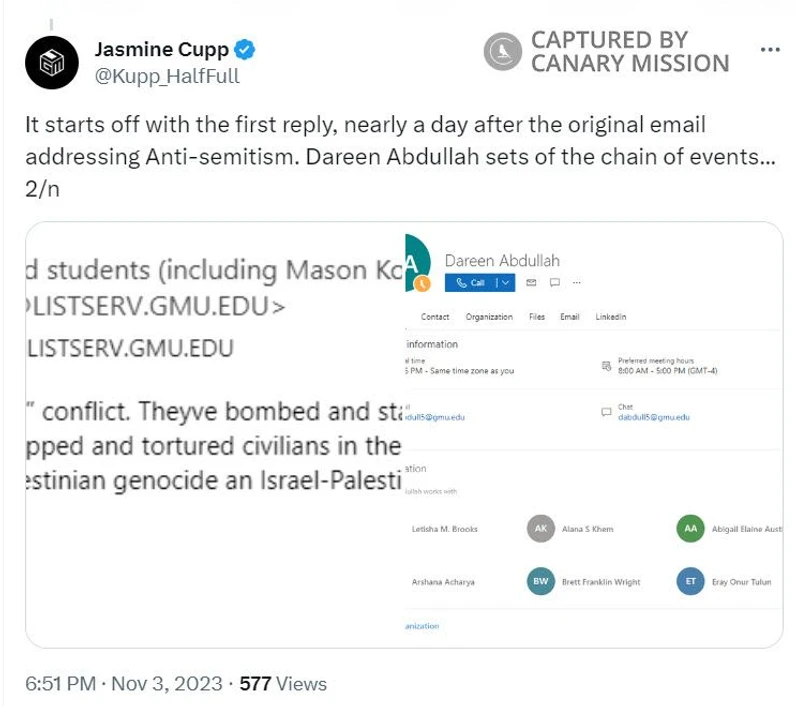Screen dimensions: 800x706
Task: Click the @Kupp_HalfFull handle
Action: coord(167,76)
